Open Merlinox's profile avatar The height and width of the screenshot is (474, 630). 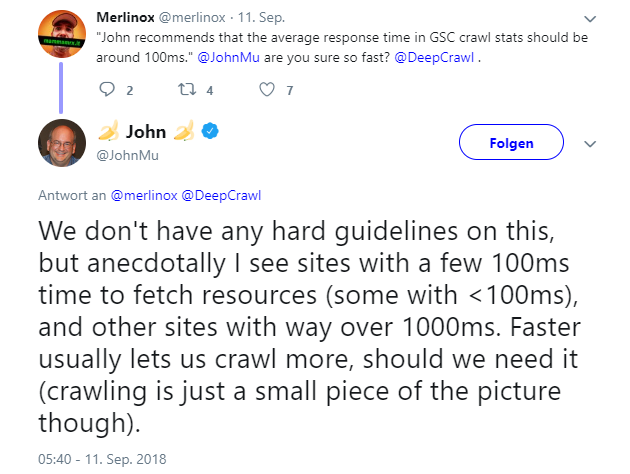coord(61,37)
